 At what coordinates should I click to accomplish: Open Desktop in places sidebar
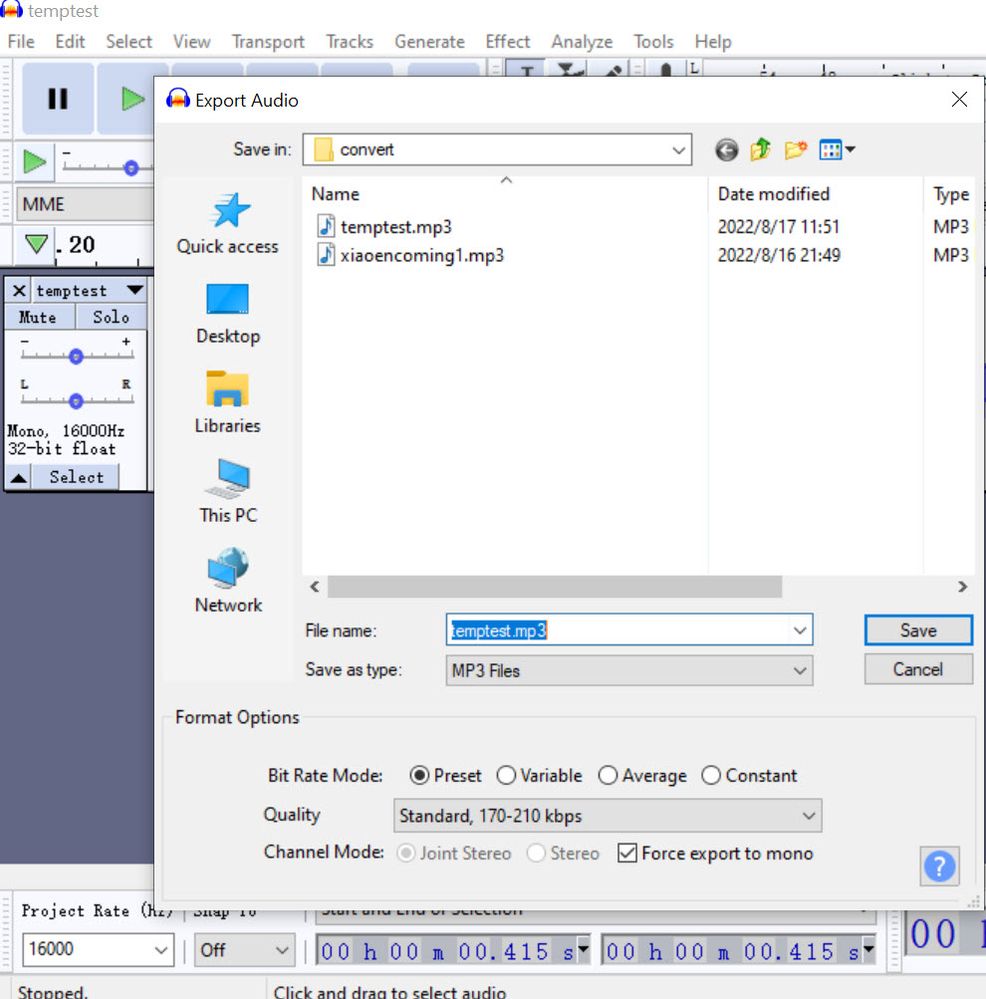[228, 314]
